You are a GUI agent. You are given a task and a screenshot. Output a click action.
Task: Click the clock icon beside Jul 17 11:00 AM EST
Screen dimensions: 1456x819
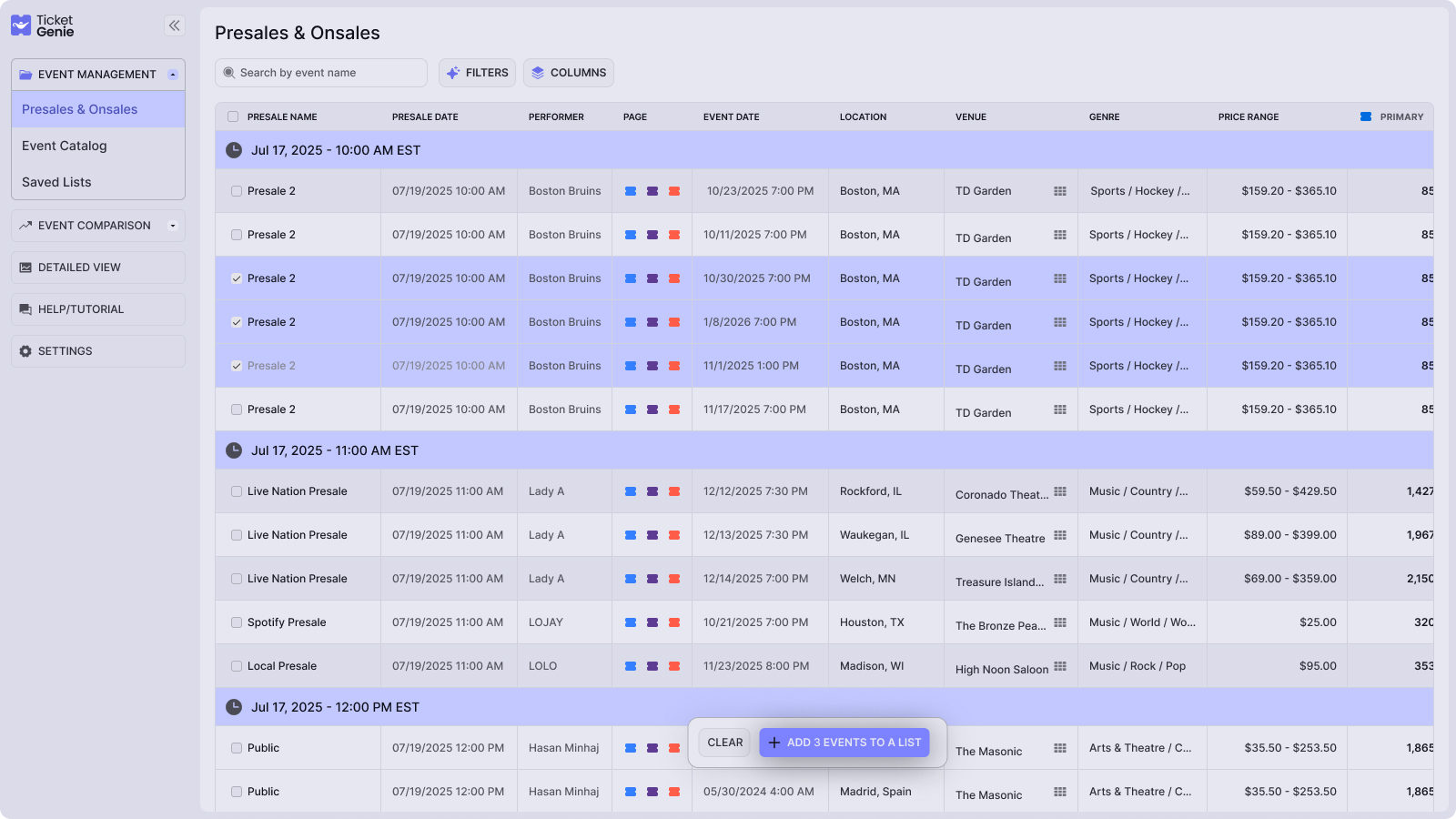point(234,450)
